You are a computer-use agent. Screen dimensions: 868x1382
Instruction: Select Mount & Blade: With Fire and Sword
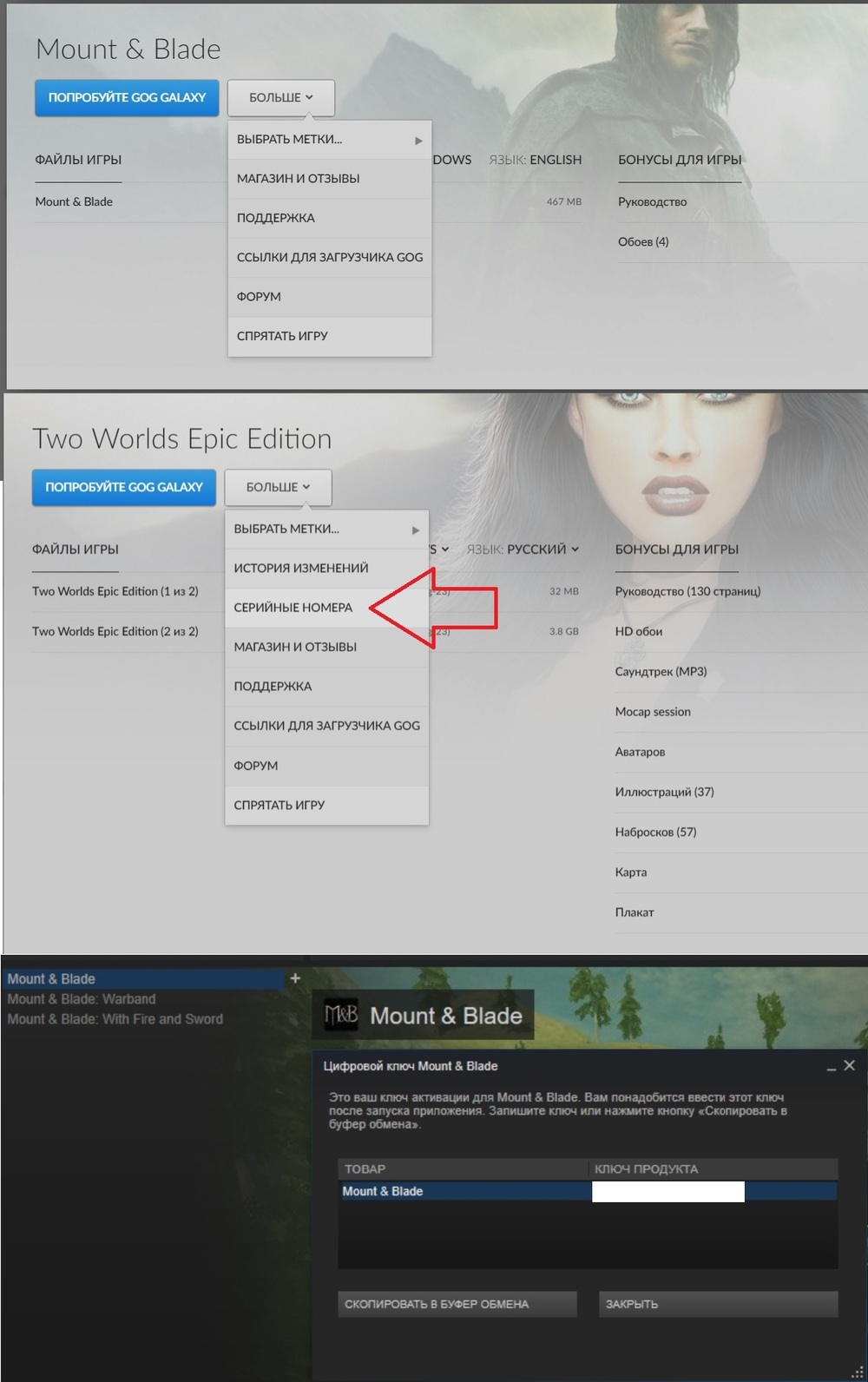115,1019
